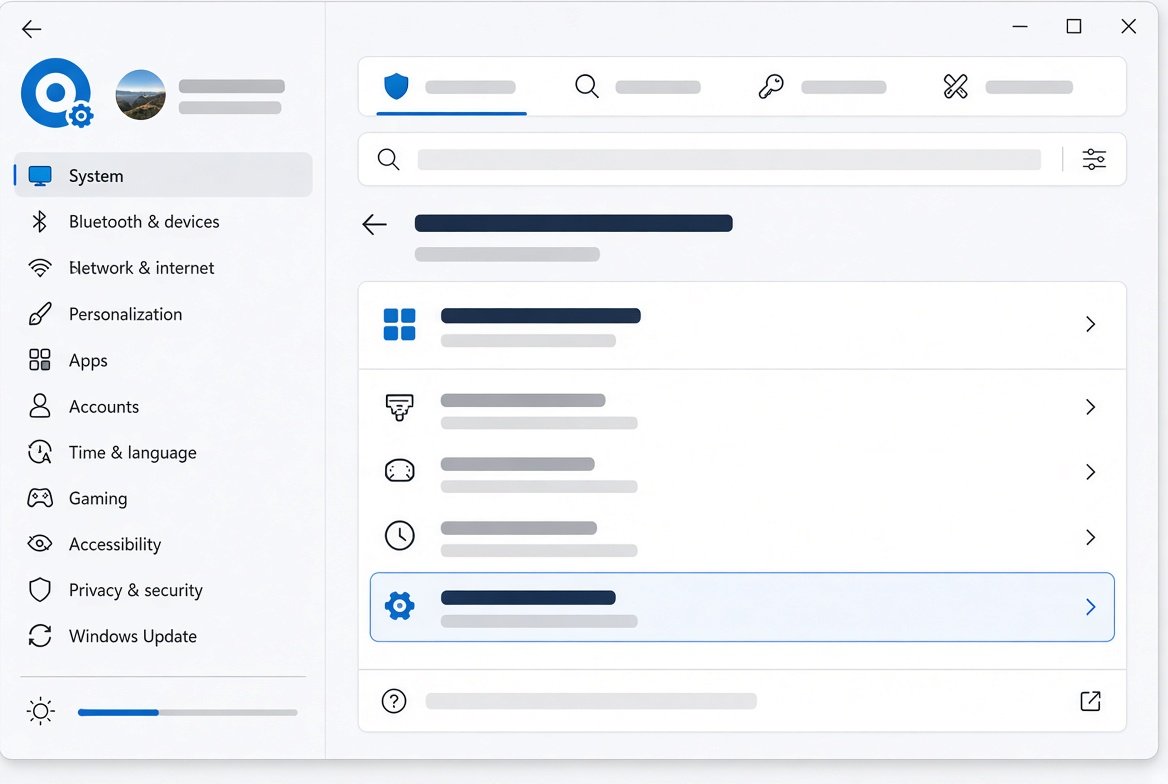The image size is (1168, 784).
Task: Open the help question mark icon
Action: (x=394, y=701)
